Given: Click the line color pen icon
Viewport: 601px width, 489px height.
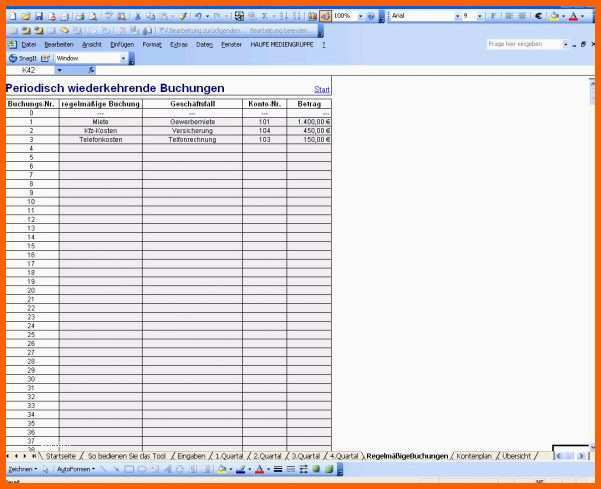Looking at the screenshot, I should click(x=240, y=469).
